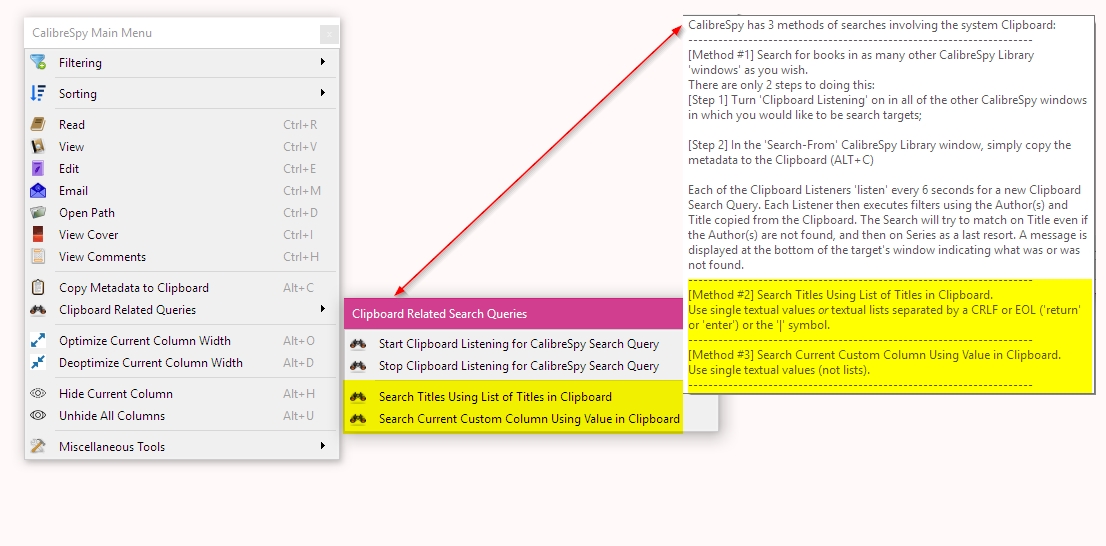The height and width of the screenshot is (546, 1106).
Task: Open Clipboard Related Queries submenu
Action: coord(182,309)
